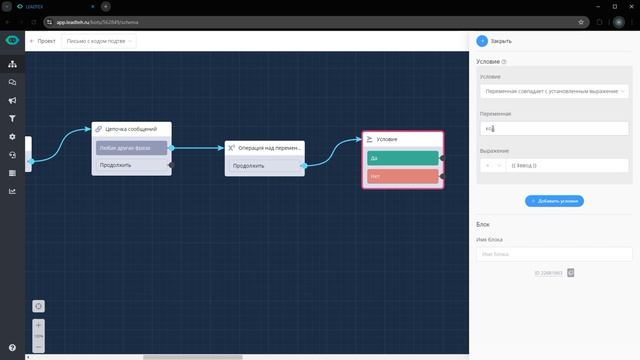Click the help question mark icon
The image size is (640, 360).
coord(12,348)
